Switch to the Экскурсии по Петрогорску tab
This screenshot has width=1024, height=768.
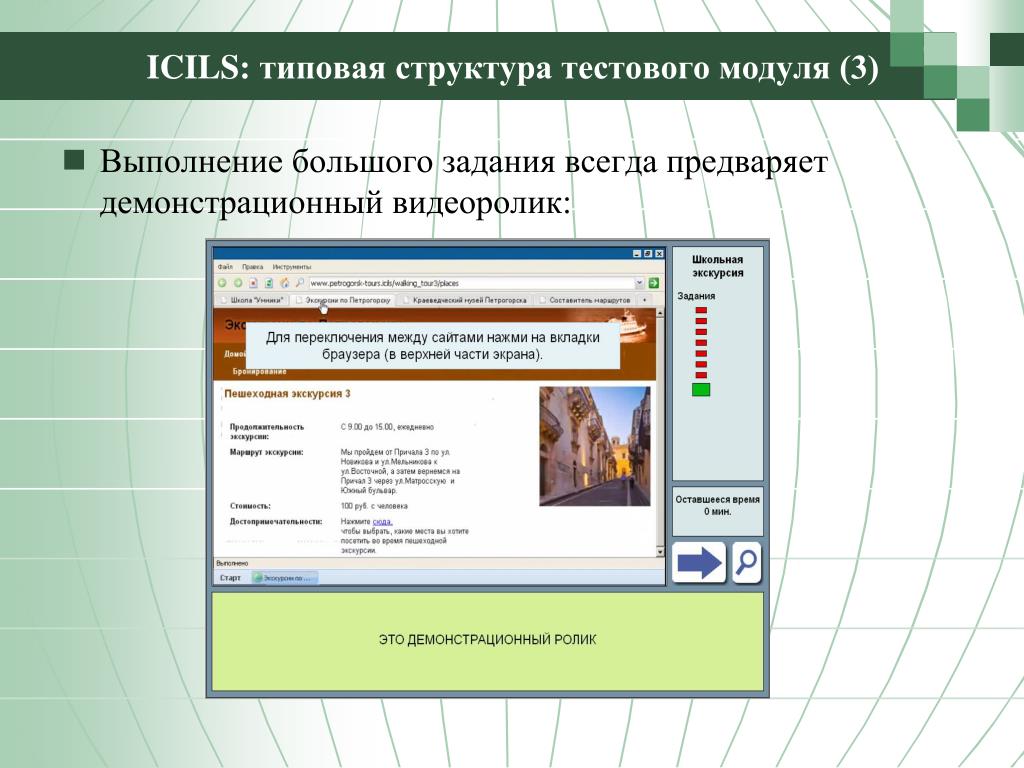tap(343, 300)
